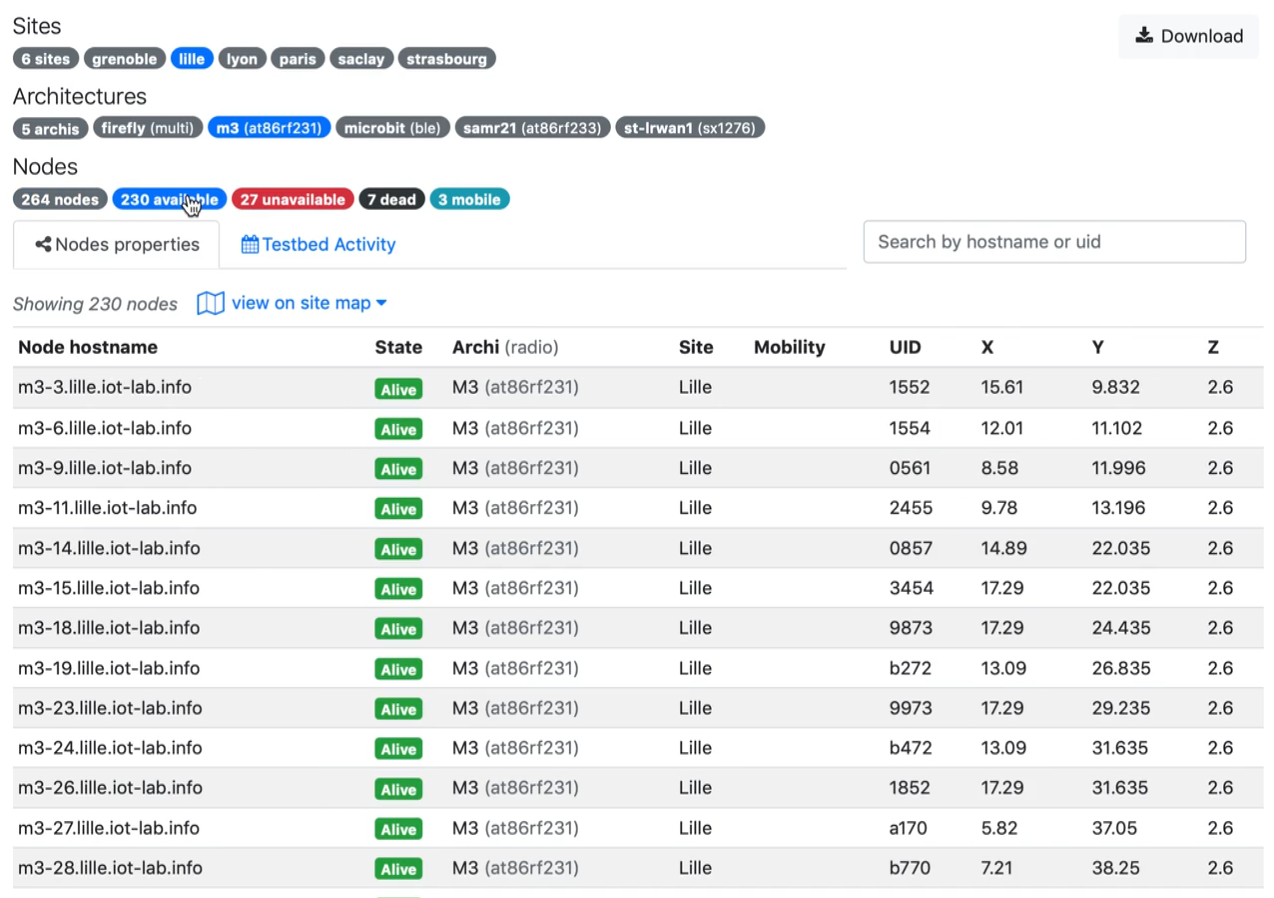This screenshot has height=898, width=1274.
Task: Filter by firefly (multi) architecture
Action: click(148, 128)
